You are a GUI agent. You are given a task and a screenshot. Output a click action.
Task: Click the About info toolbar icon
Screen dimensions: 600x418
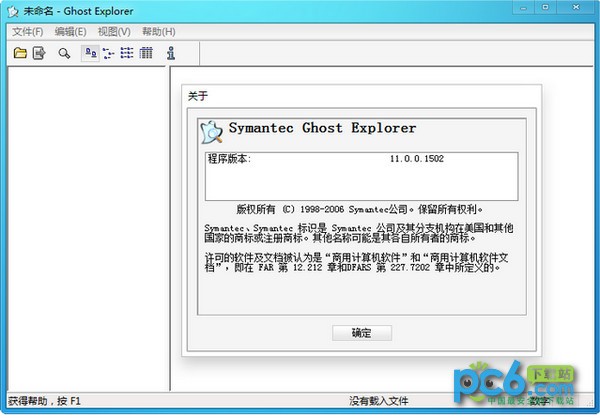[171, 53]
